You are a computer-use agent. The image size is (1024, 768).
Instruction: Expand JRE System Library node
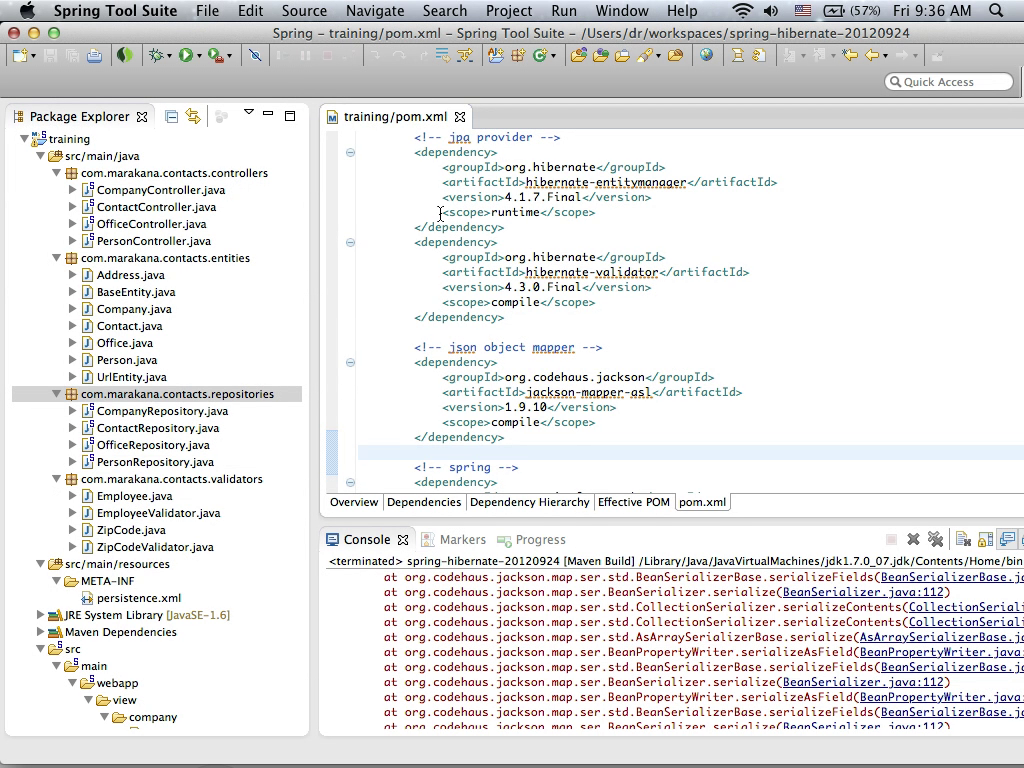click(x=40, y=615)
